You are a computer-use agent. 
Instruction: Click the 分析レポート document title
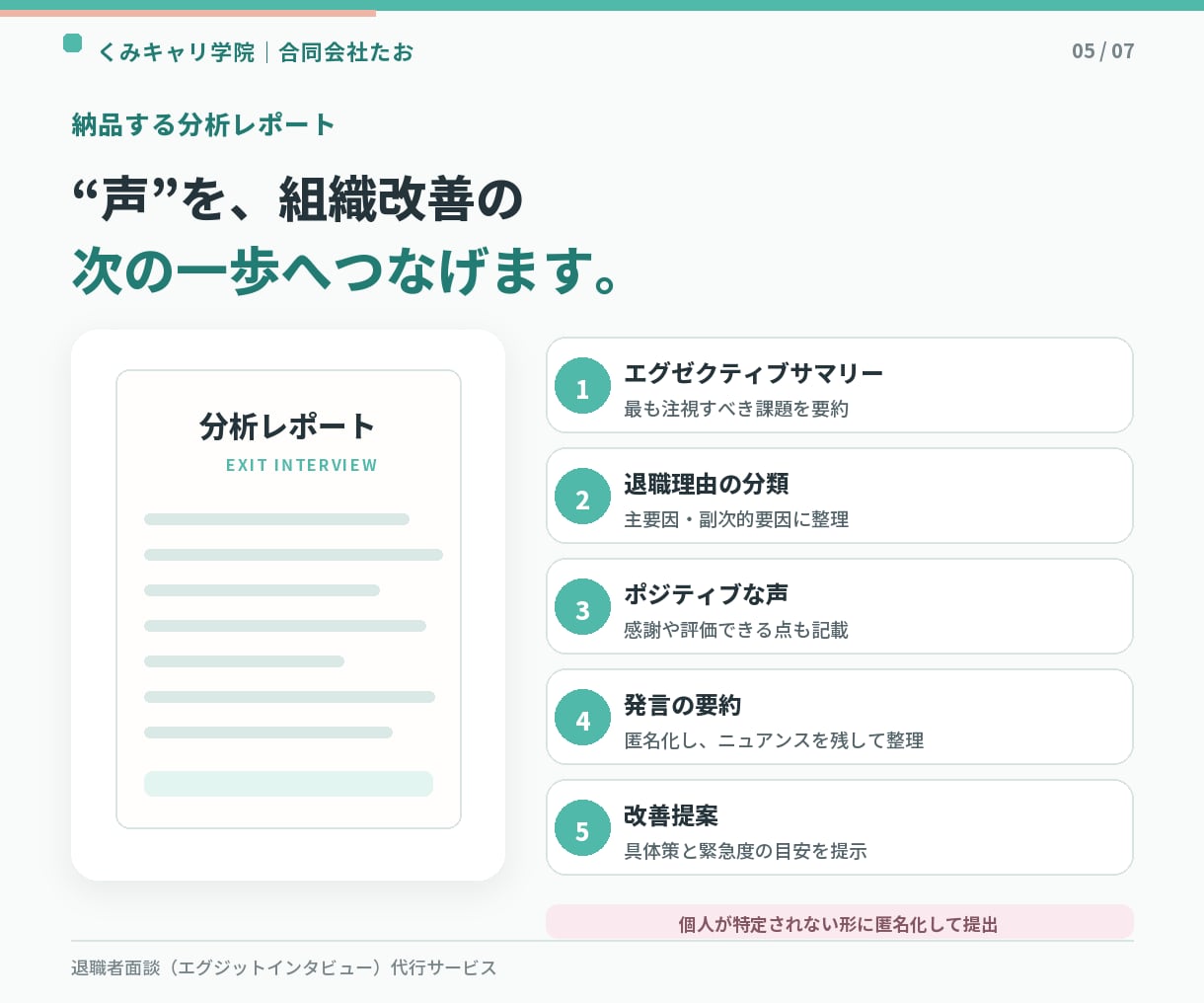pyautogui.click(x=287, y=426)
